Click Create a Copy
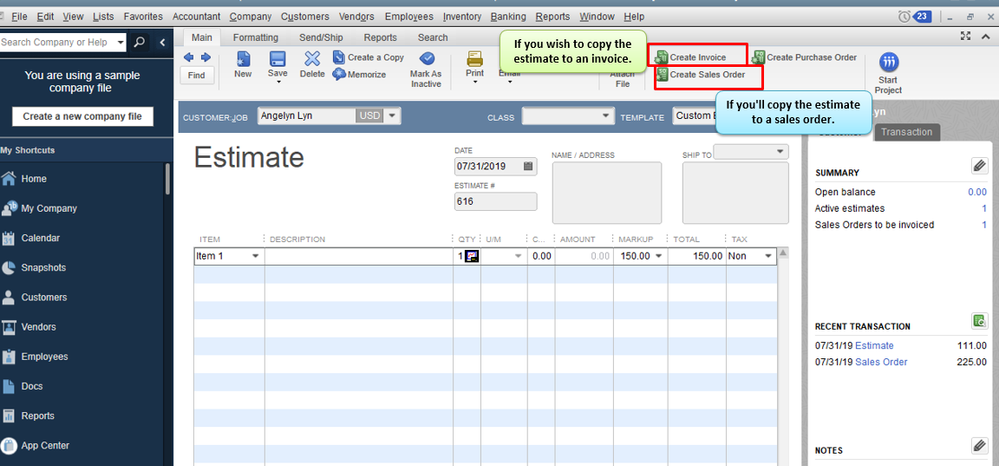This screenshot has width=999, height=466. coord(368,57)
